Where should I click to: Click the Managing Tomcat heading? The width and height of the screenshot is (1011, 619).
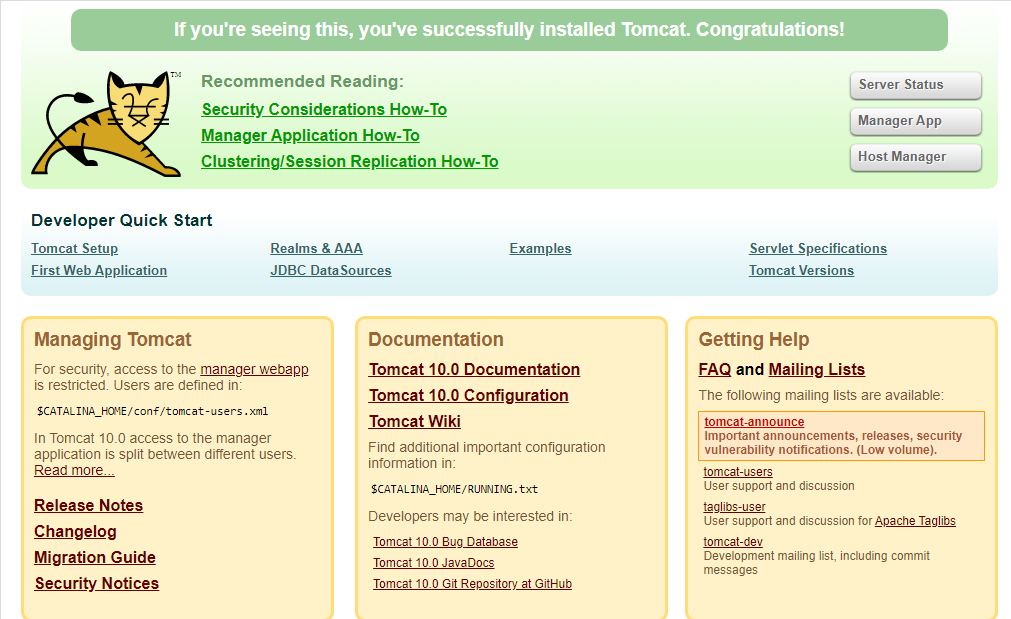[113, 339]
